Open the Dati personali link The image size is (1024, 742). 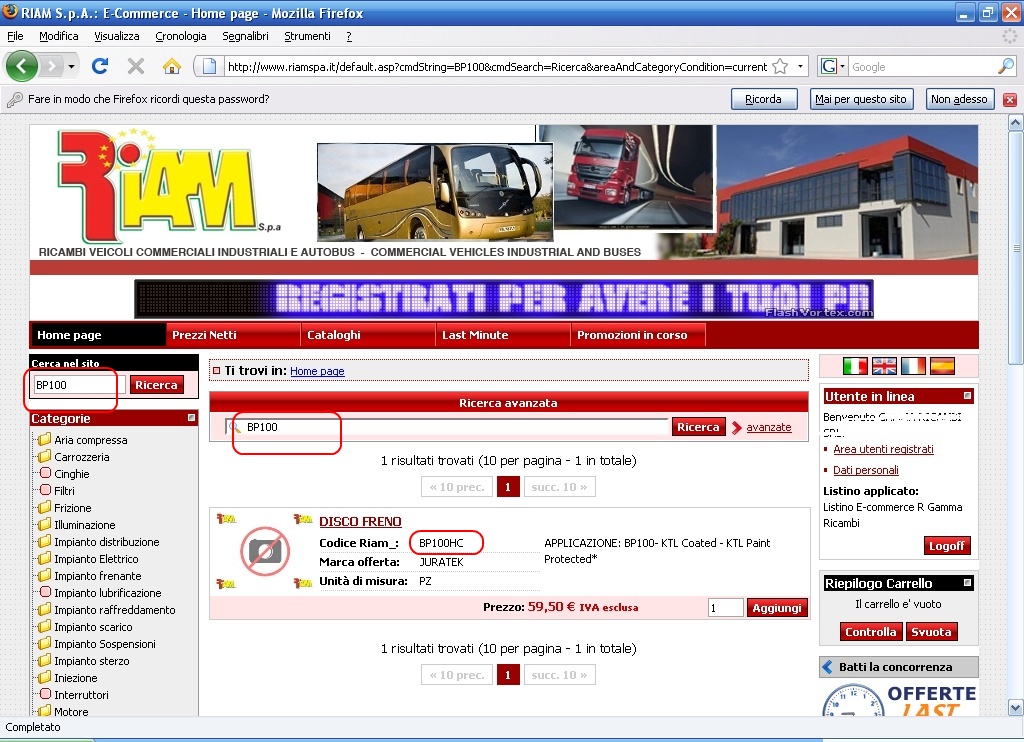tap(866, 470)
